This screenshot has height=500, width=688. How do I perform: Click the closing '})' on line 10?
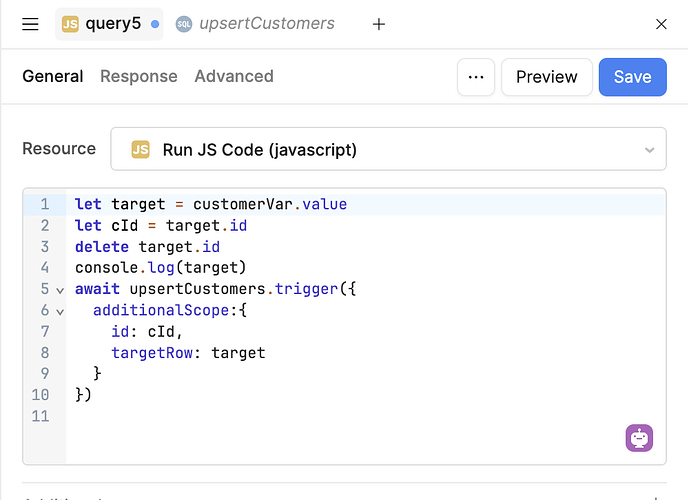[x=83, y=395]
